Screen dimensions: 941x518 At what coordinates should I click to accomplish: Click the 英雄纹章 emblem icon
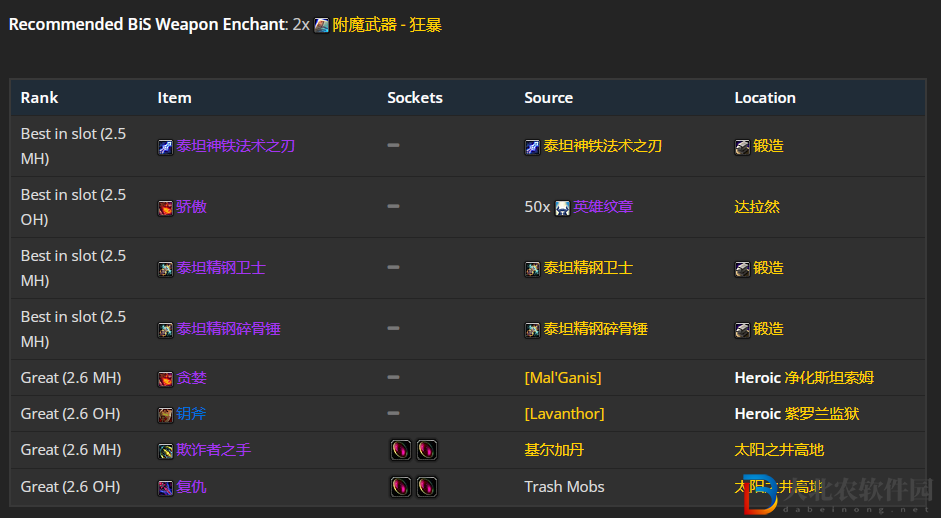click(562, 208)
